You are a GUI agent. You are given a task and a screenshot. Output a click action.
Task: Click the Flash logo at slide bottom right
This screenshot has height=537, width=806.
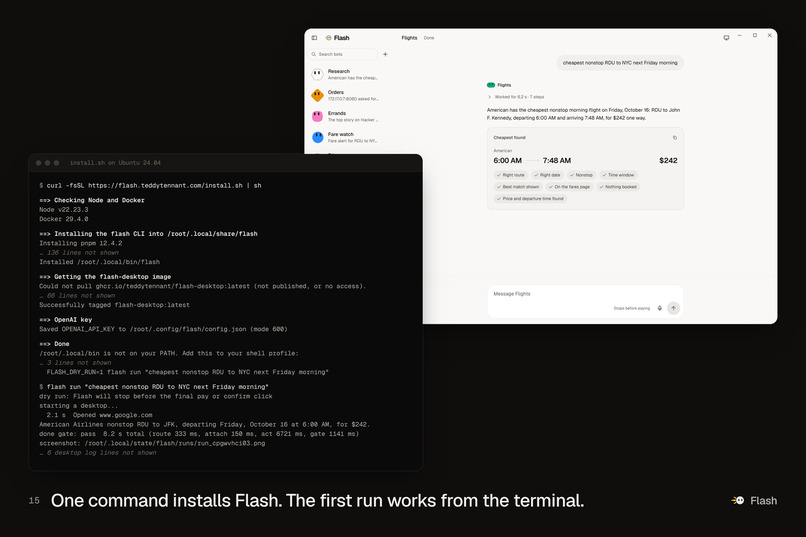point(754,501)
